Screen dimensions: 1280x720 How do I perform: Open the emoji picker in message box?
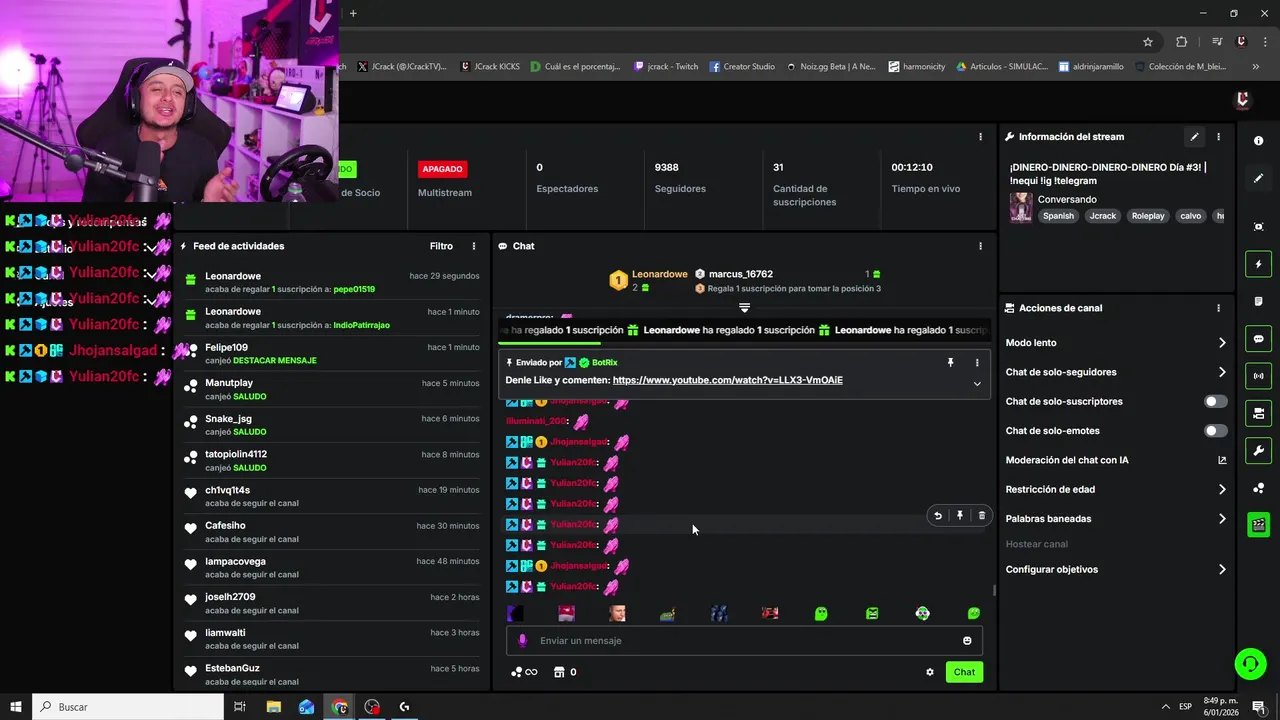967,641
